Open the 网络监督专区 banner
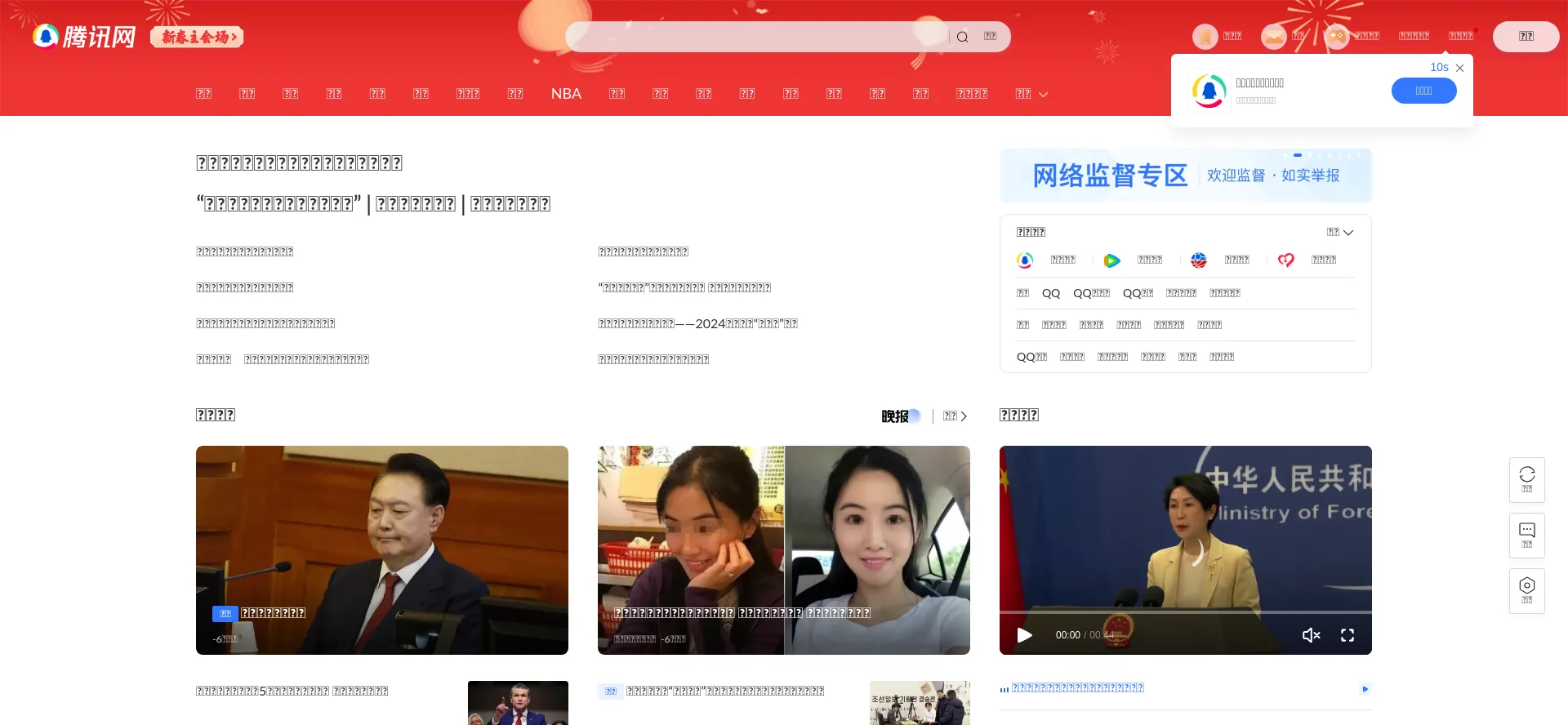1568x725 pixels. coord(1186,176)
